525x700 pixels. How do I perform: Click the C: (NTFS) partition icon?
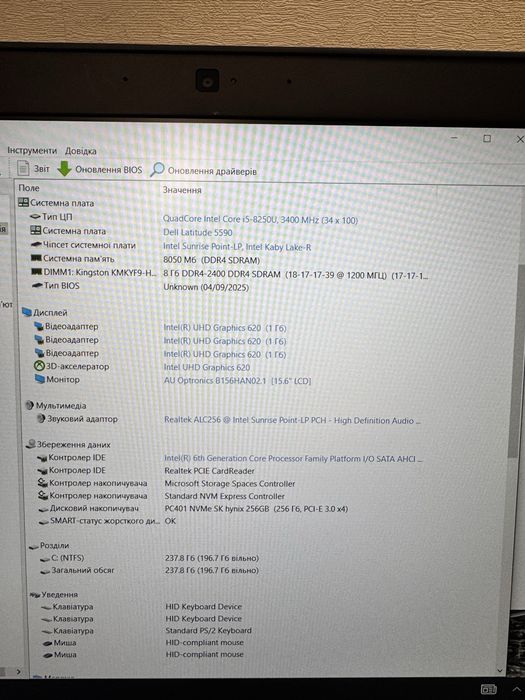(x=45, y=558)
